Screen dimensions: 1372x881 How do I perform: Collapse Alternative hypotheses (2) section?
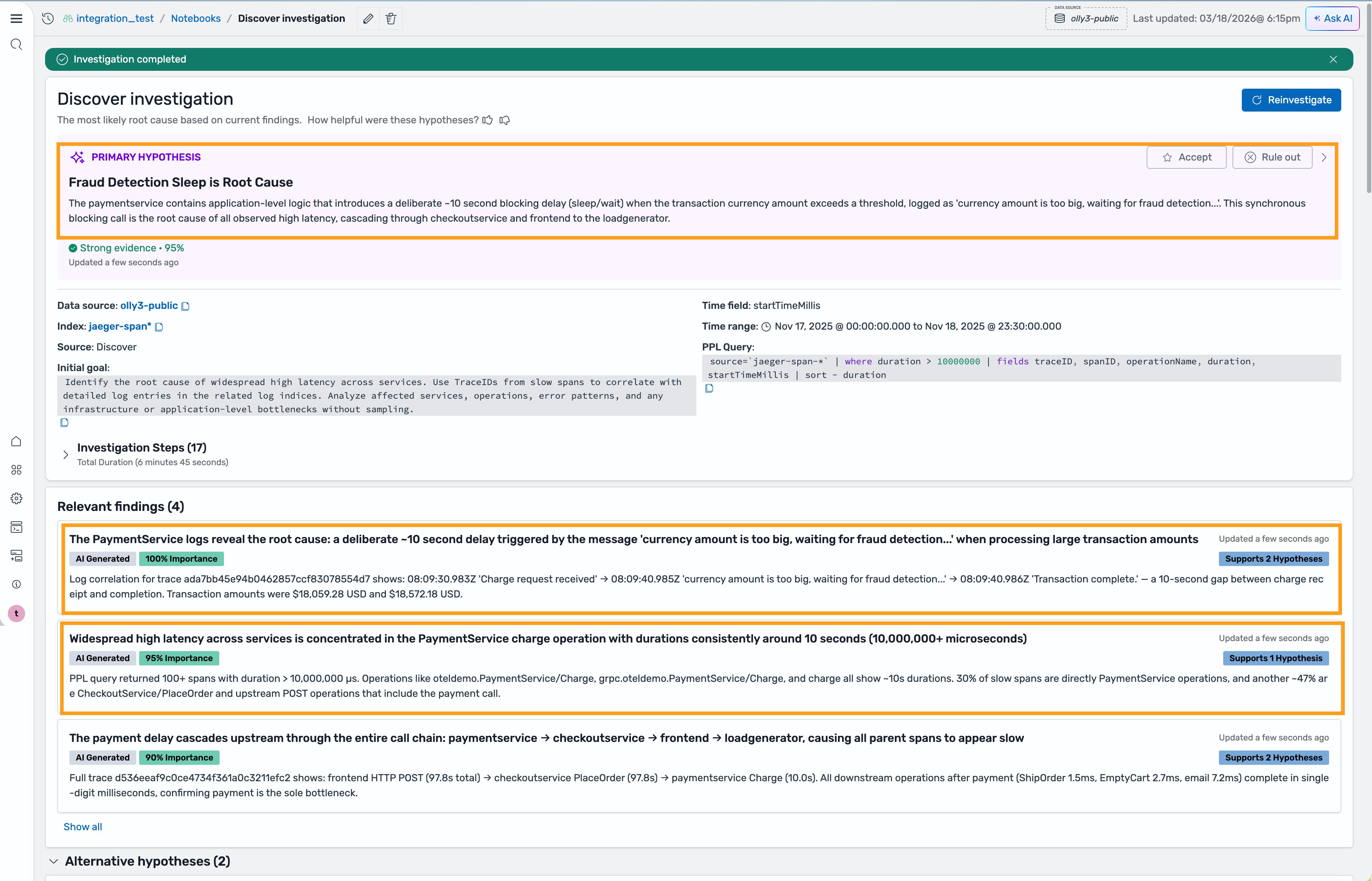coord(54,861)
